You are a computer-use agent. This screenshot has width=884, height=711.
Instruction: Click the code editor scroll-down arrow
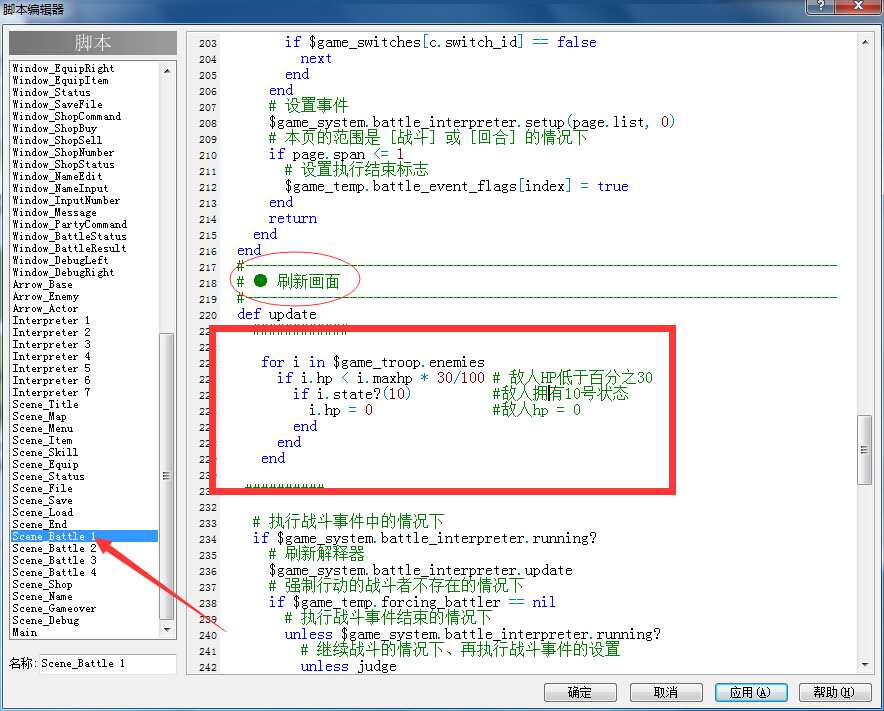[x=865, y=665]
